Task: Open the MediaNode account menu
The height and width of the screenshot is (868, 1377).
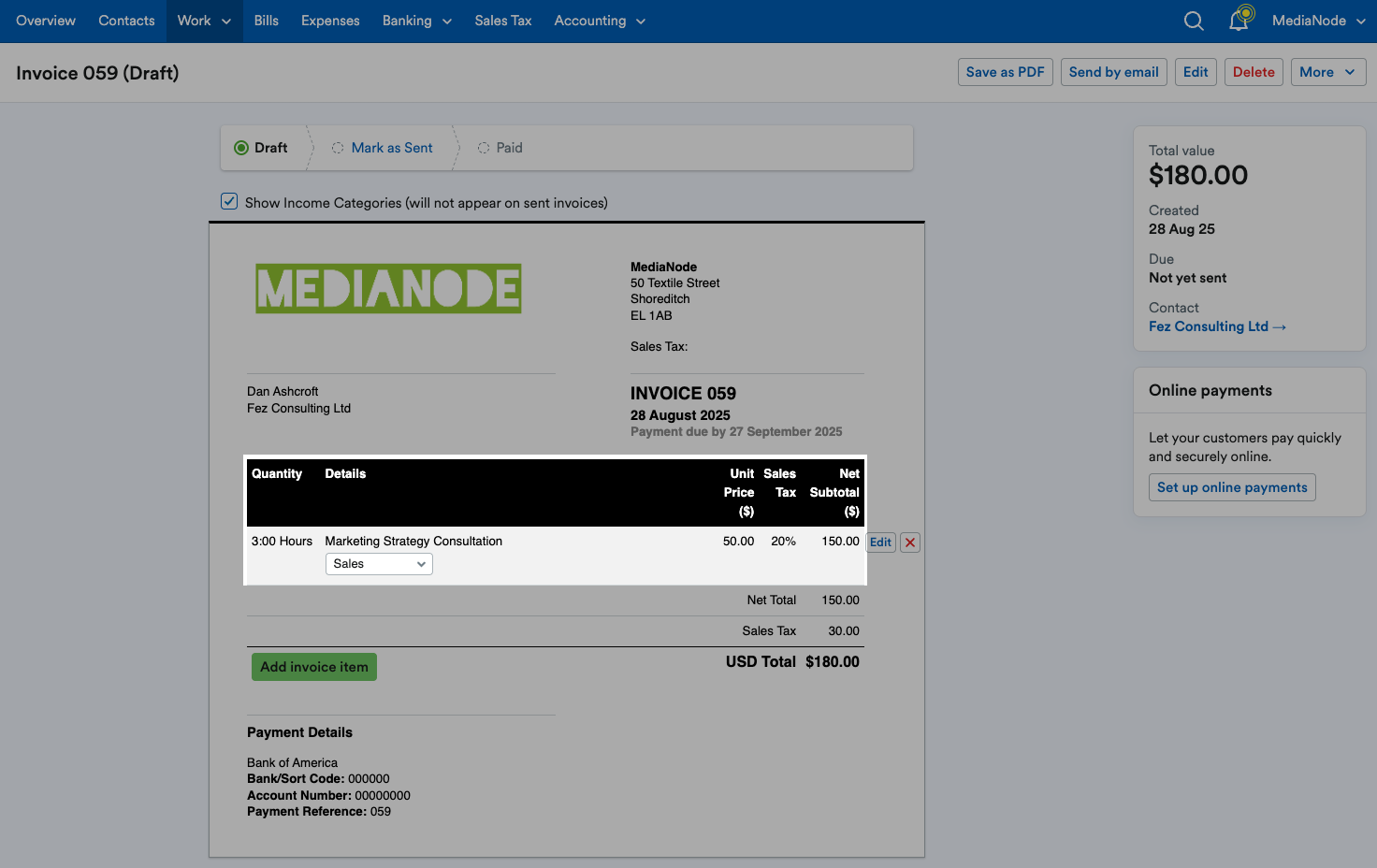Action: click(1319, 21)
